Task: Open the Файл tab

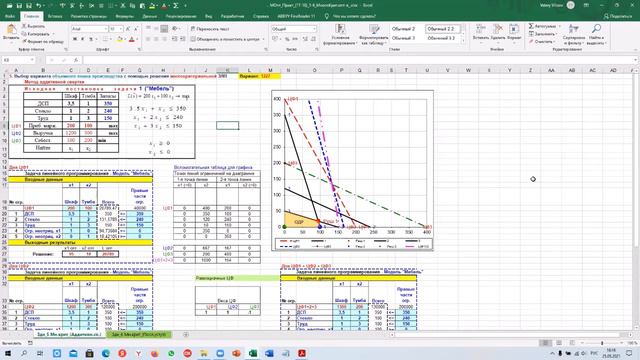Action: [10, 16]
